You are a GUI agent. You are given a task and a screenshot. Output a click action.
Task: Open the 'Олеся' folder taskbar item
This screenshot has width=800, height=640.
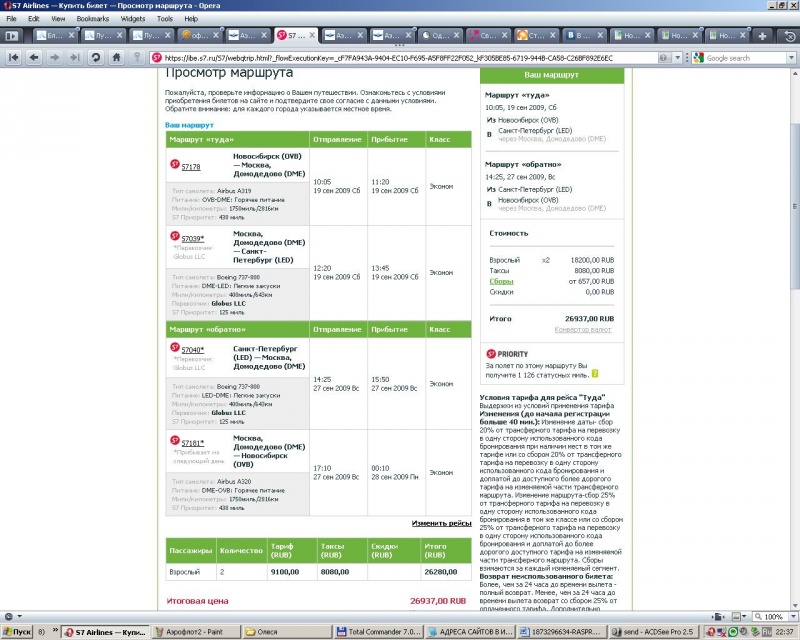[x=286, y=631]
